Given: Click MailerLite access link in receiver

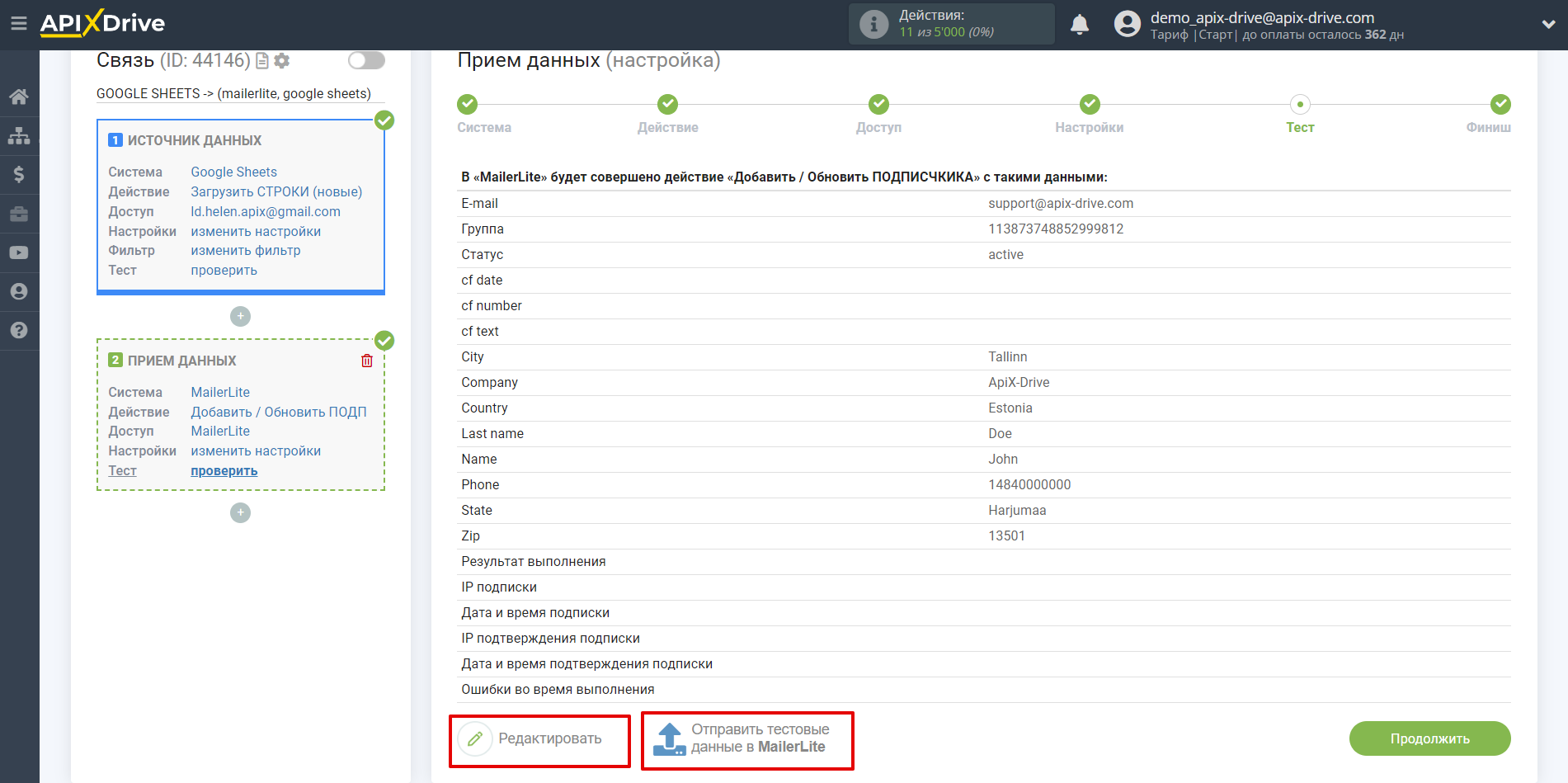Looking at the screenshot, I should click(x=220, y=431).
